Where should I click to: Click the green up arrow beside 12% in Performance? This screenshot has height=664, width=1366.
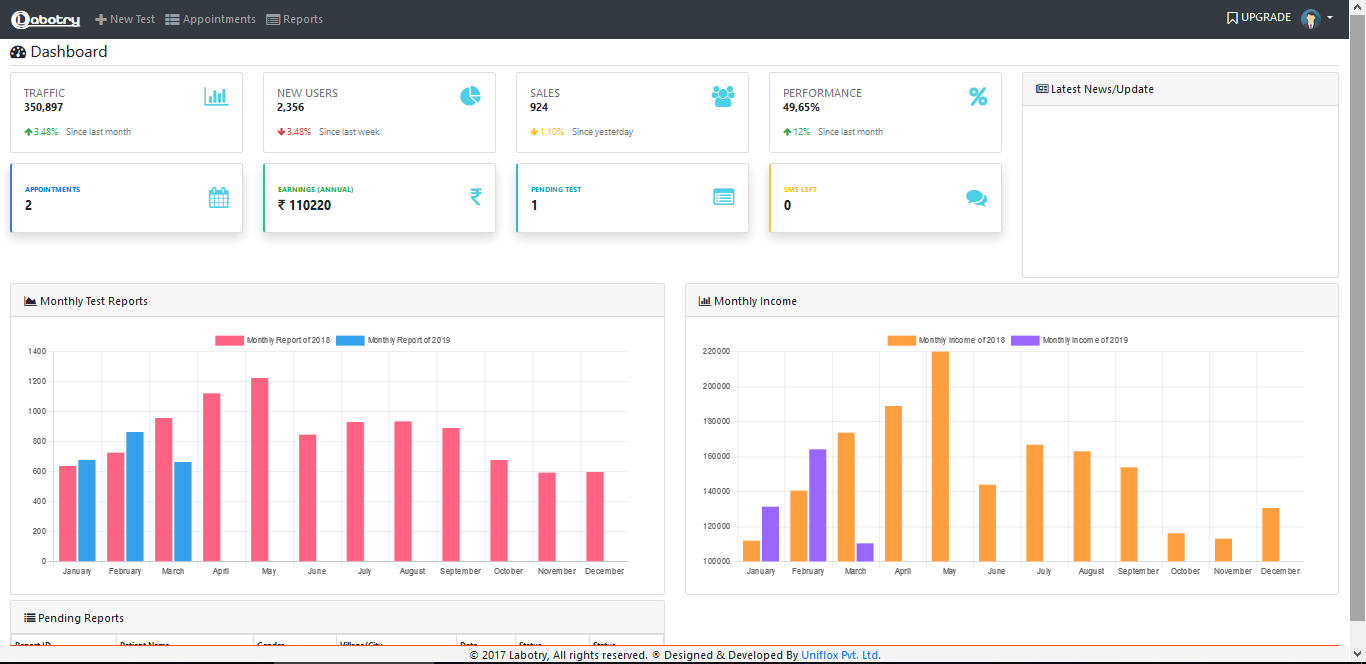coord(787,132)
